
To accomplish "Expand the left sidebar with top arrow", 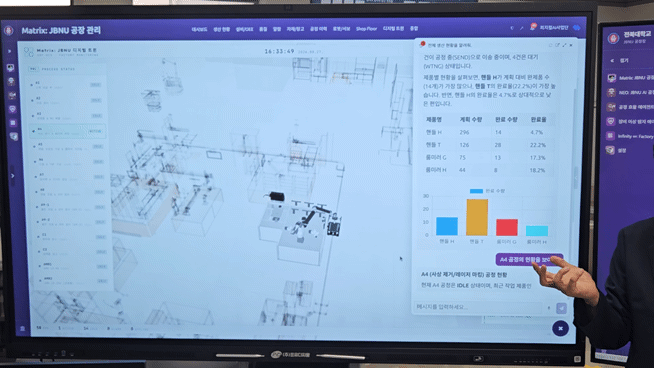I will [x=10, y=51].
